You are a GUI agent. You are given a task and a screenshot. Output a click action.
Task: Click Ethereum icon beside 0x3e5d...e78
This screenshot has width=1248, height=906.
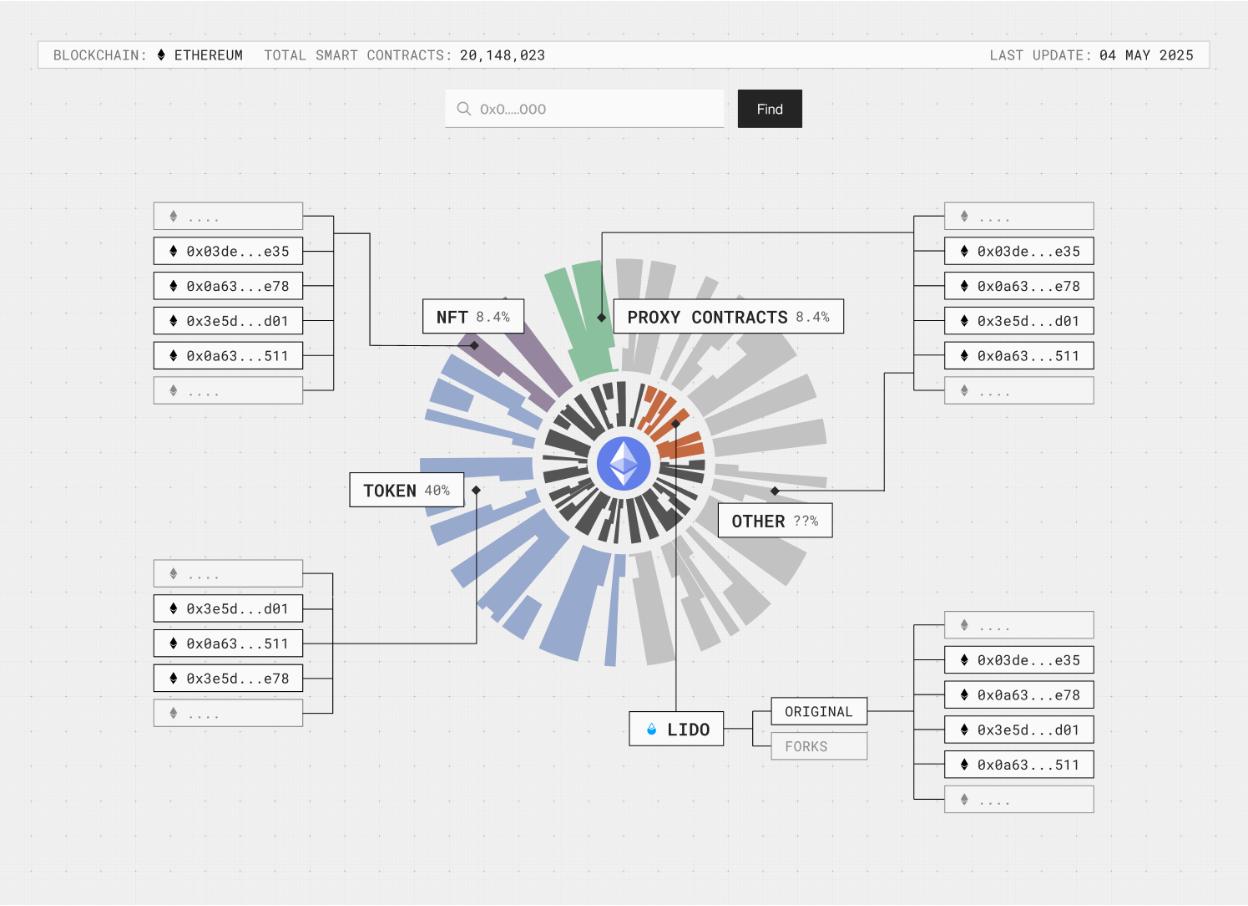[x=173, y=678]
